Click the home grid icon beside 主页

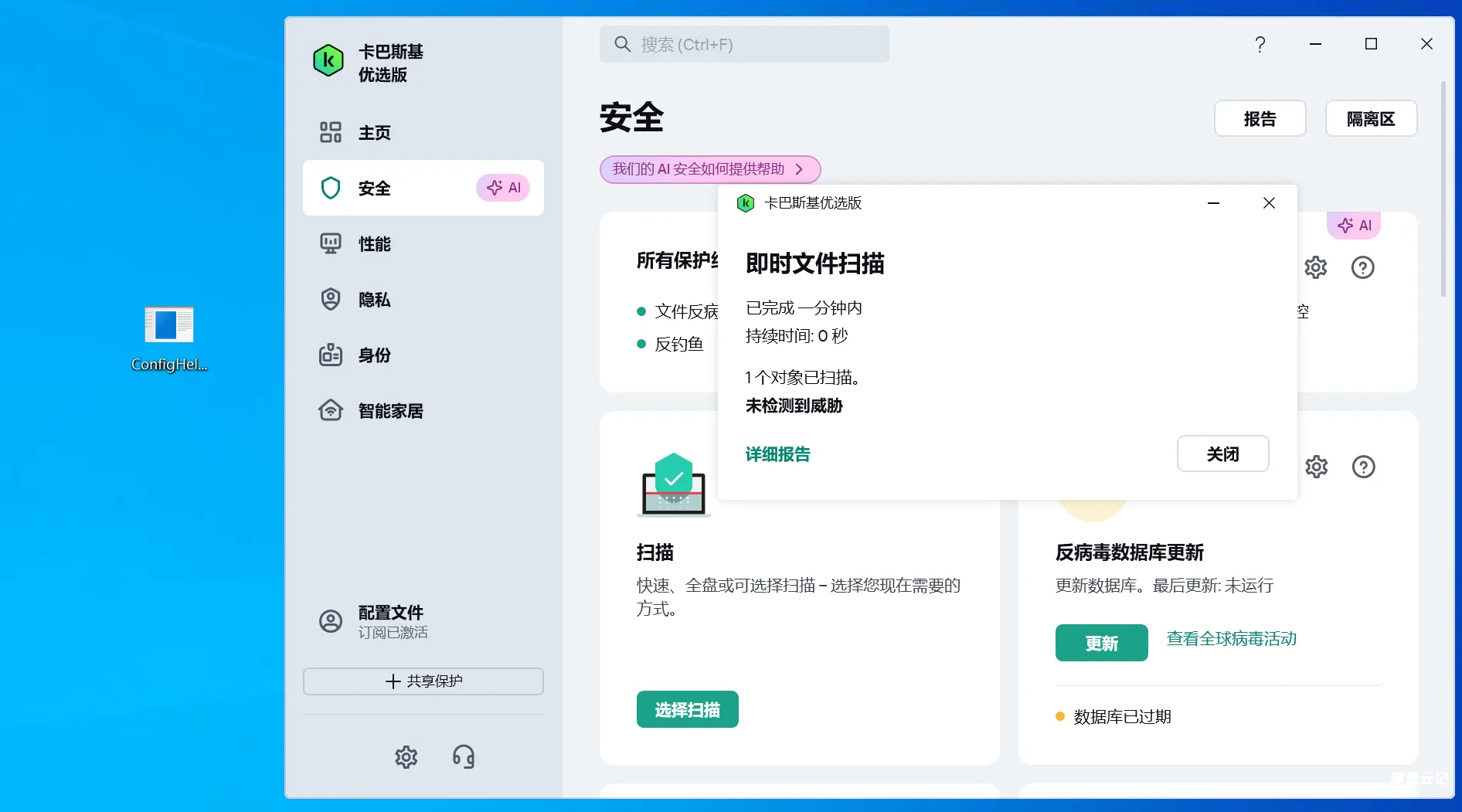click(x=331, y=132)
